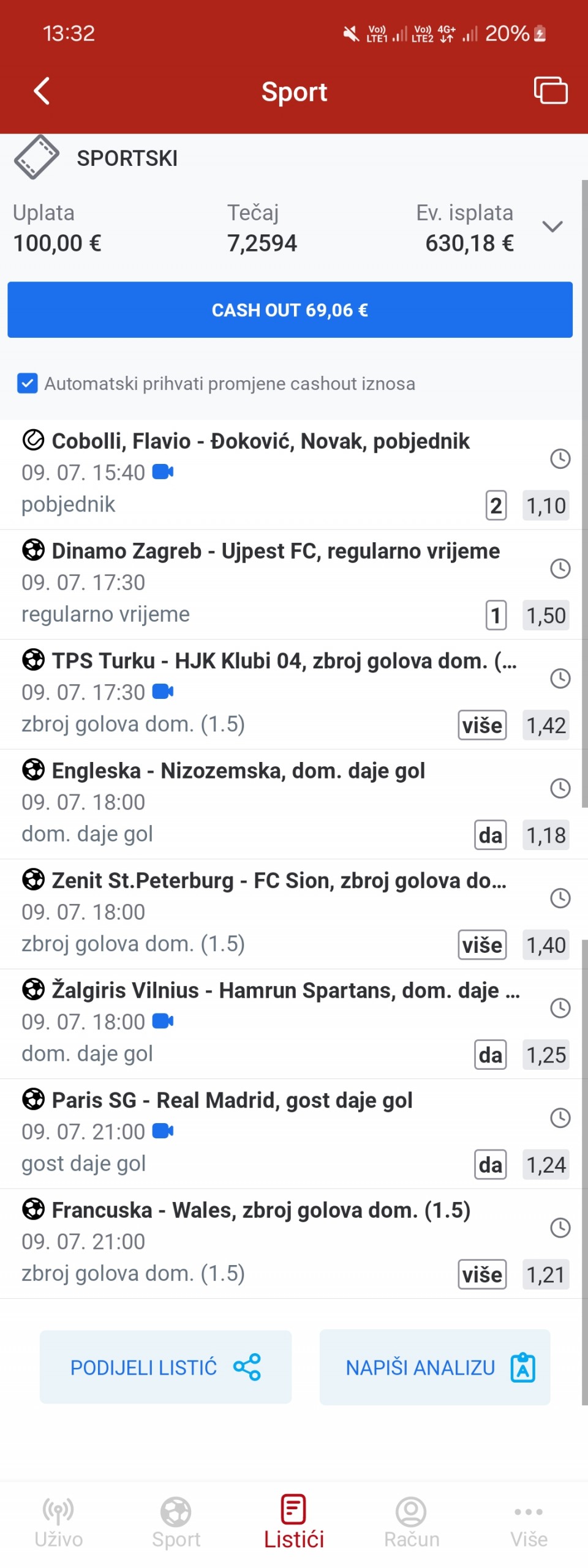Tap clock icon for Paris SG - Real Madrid
The image size is (588, 1568).
click(560, 1118)
